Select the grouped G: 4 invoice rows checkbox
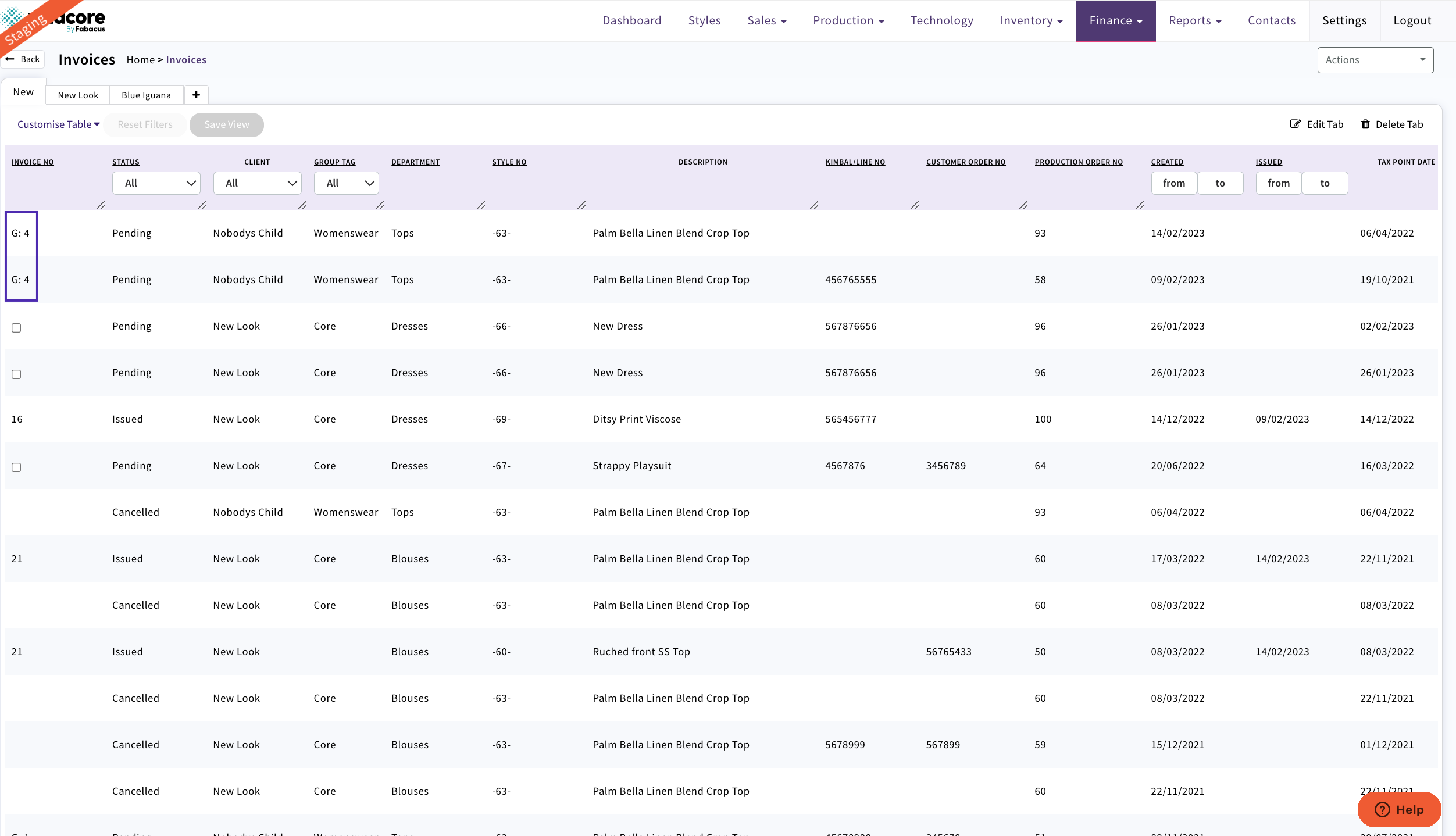1456x836 pixels. coord(22,256)
